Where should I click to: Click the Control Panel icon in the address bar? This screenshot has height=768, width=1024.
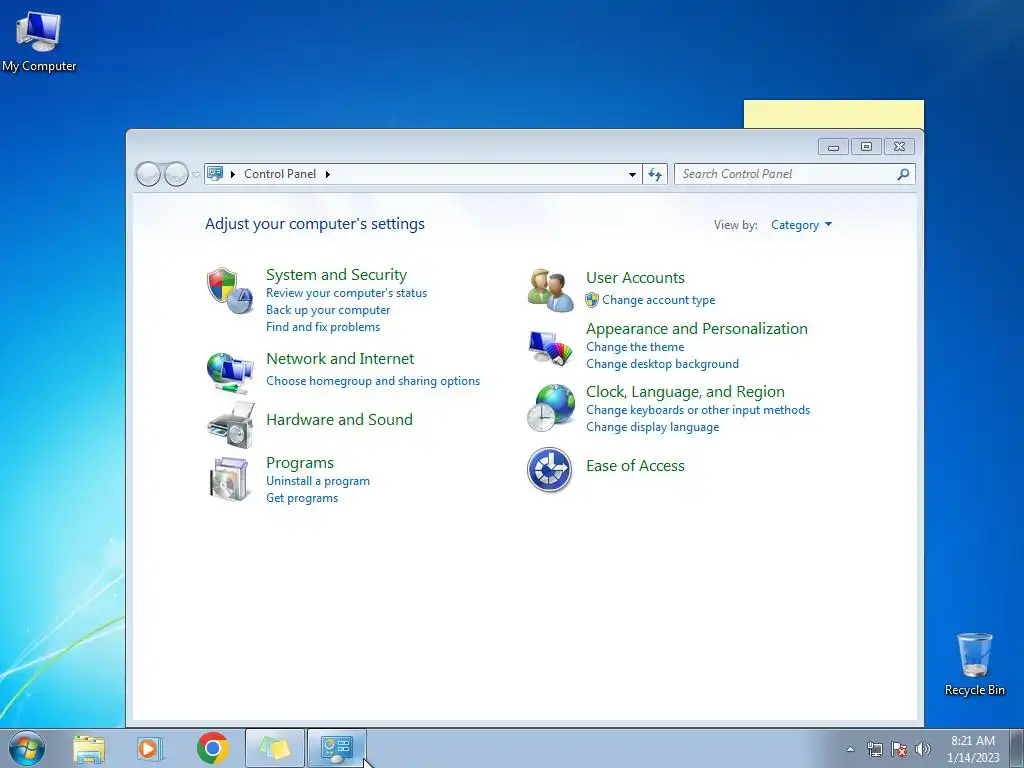coord(215,174)
